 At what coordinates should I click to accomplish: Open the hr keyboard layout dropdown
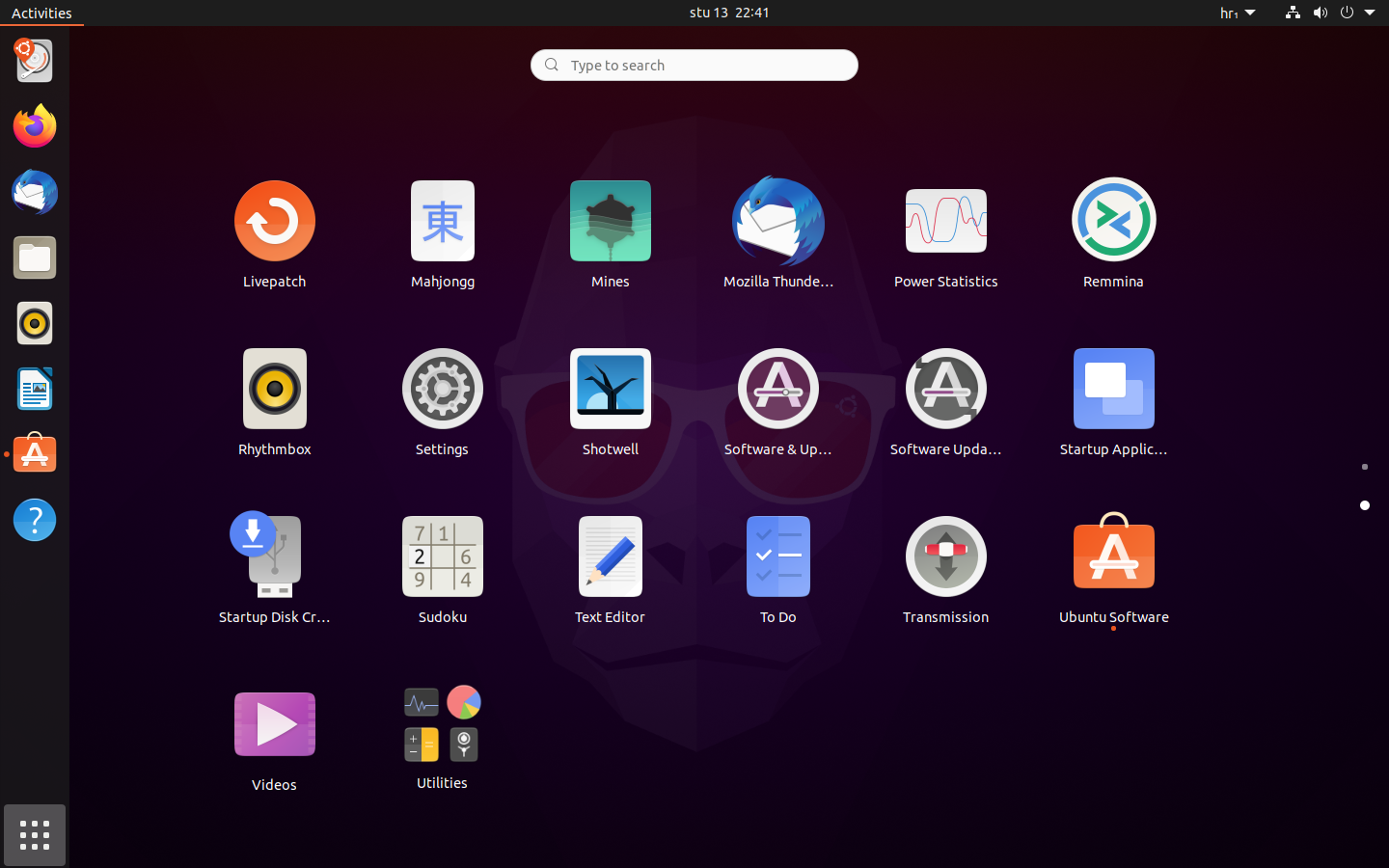(x=1238, y=13)
